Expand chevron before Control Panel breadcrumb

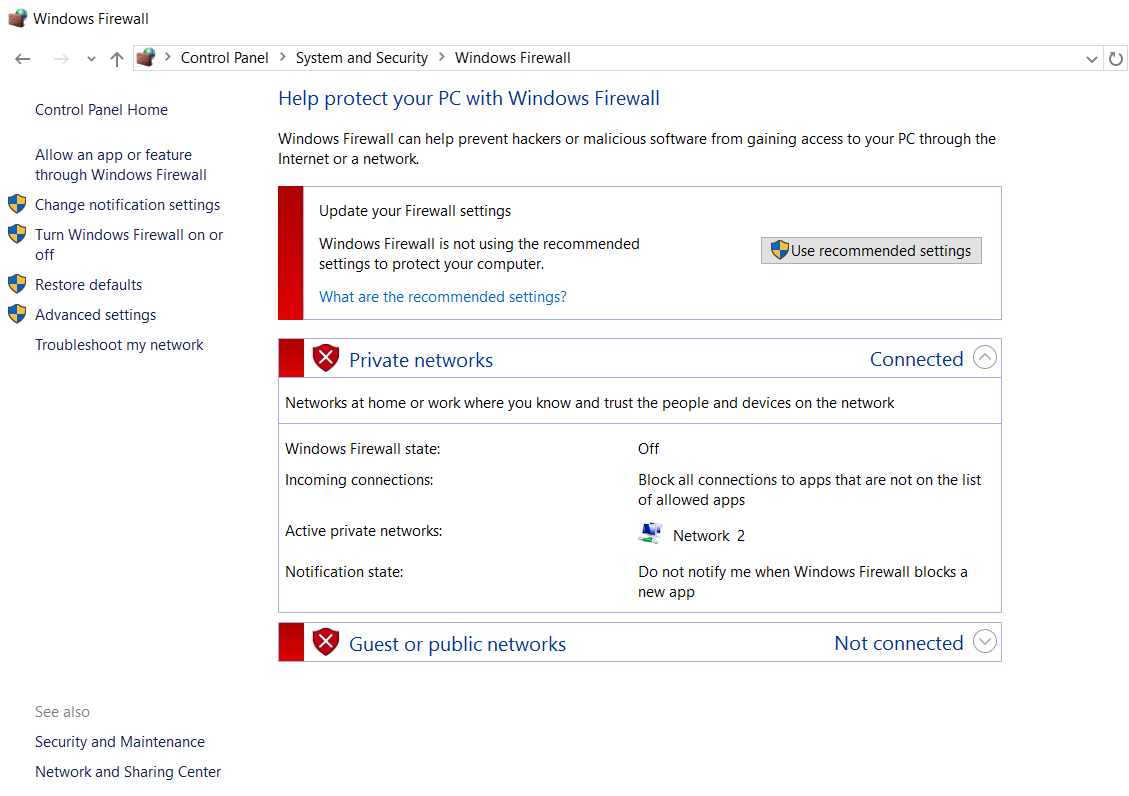[167, 58]
